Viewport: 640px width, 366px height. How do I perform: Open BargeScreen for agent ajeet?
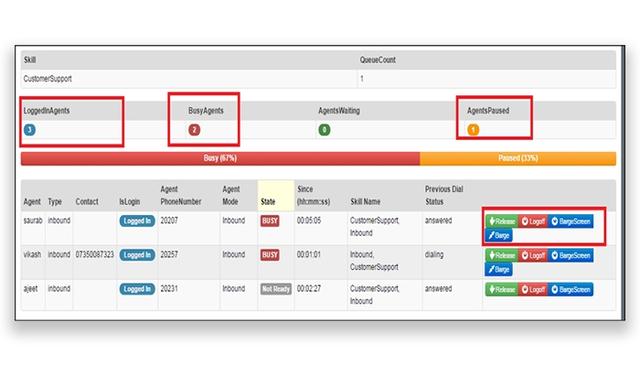571,289
